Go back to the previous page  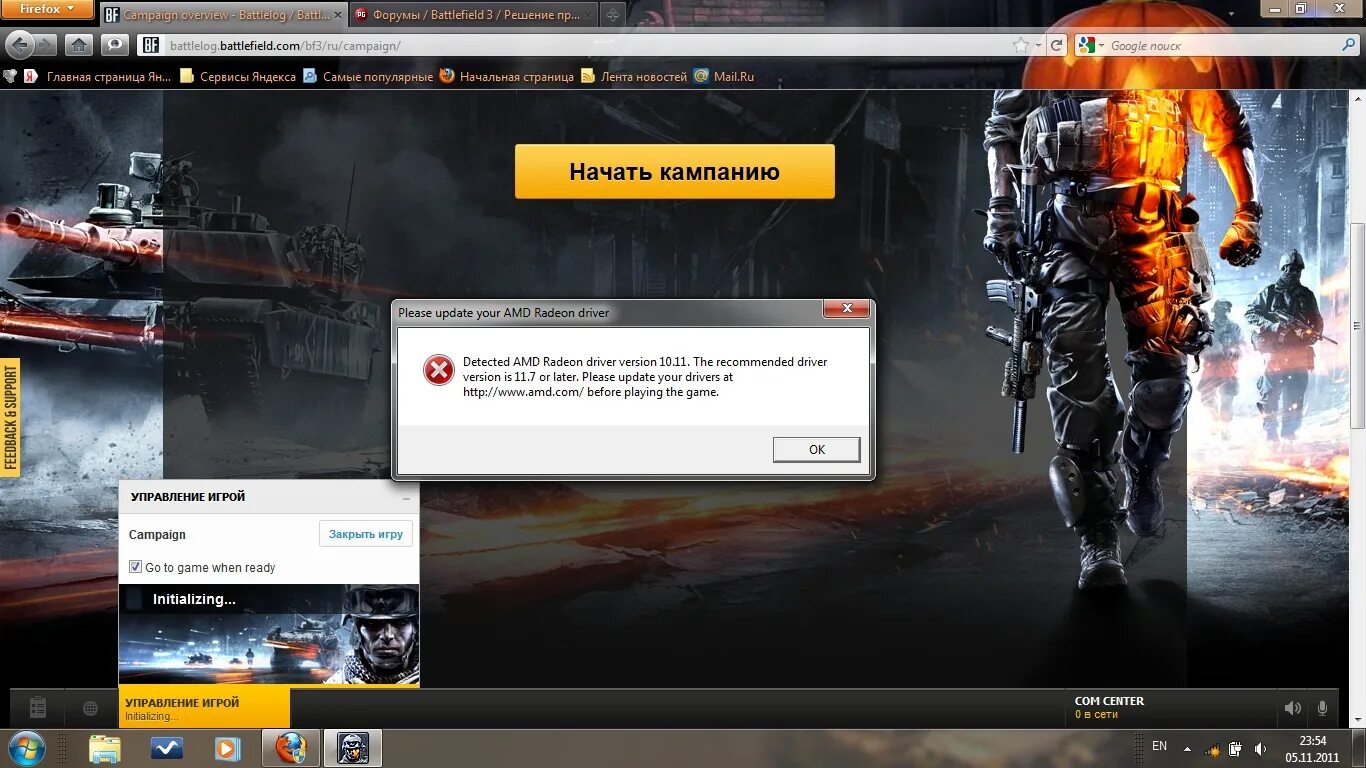[20, 45]
